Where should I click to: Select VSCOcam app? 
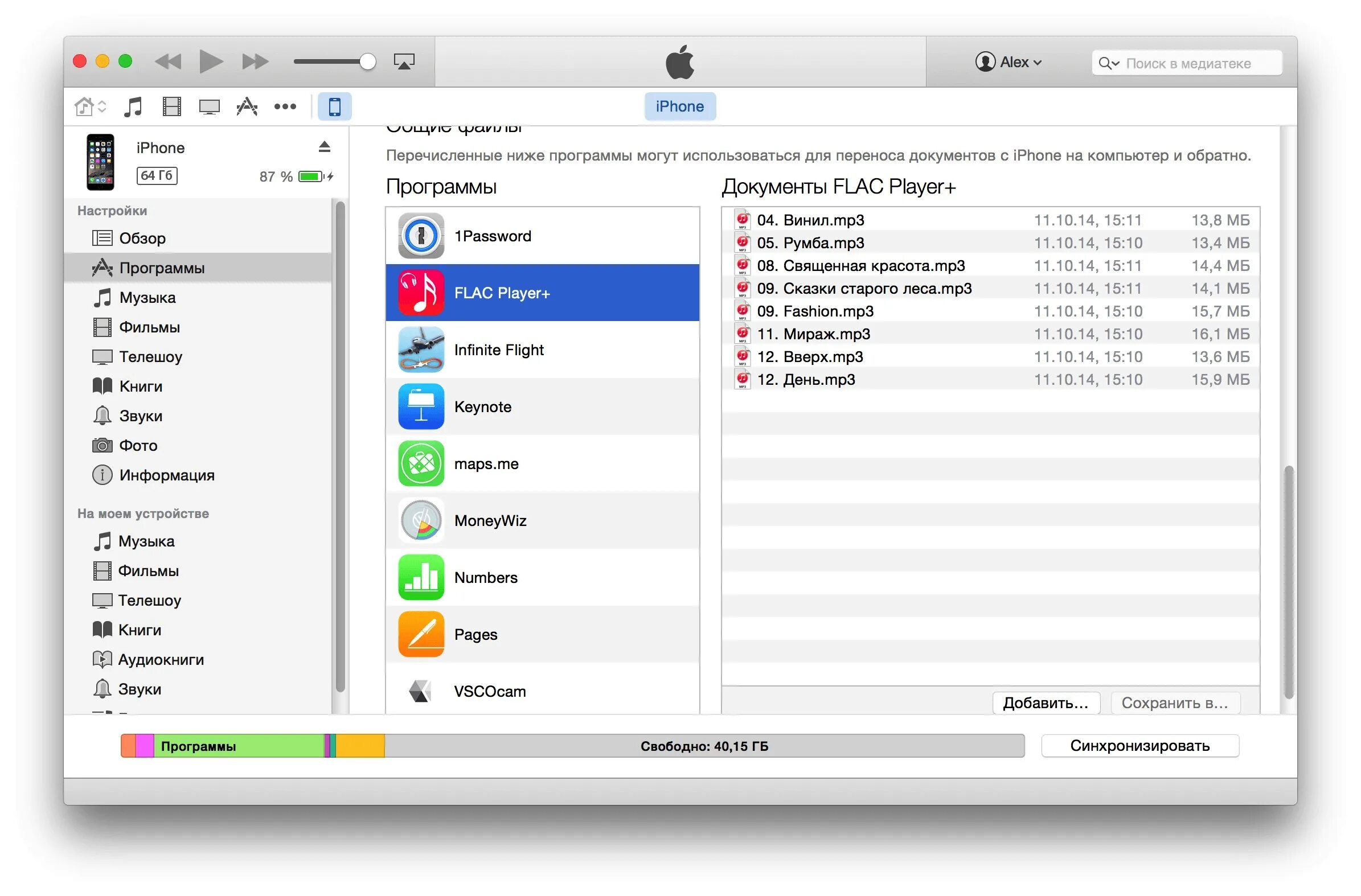point(543,688)
